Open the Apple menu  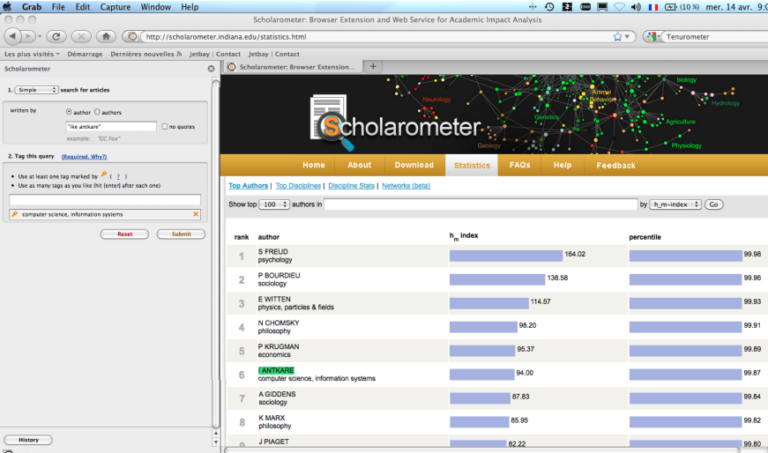coord(7,7)
